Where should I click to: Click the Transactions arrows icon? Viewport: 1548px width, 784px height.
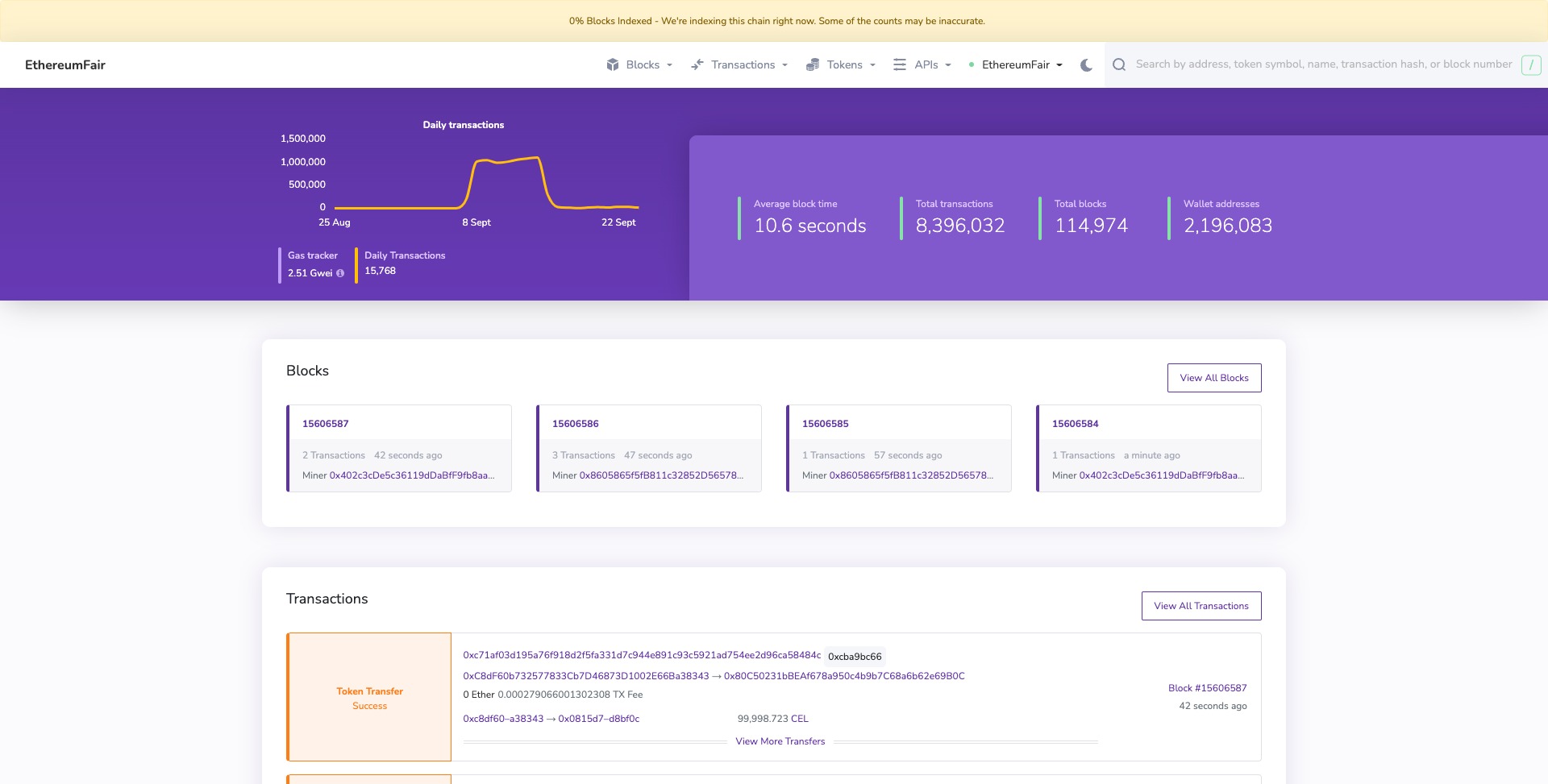[697, 64]
